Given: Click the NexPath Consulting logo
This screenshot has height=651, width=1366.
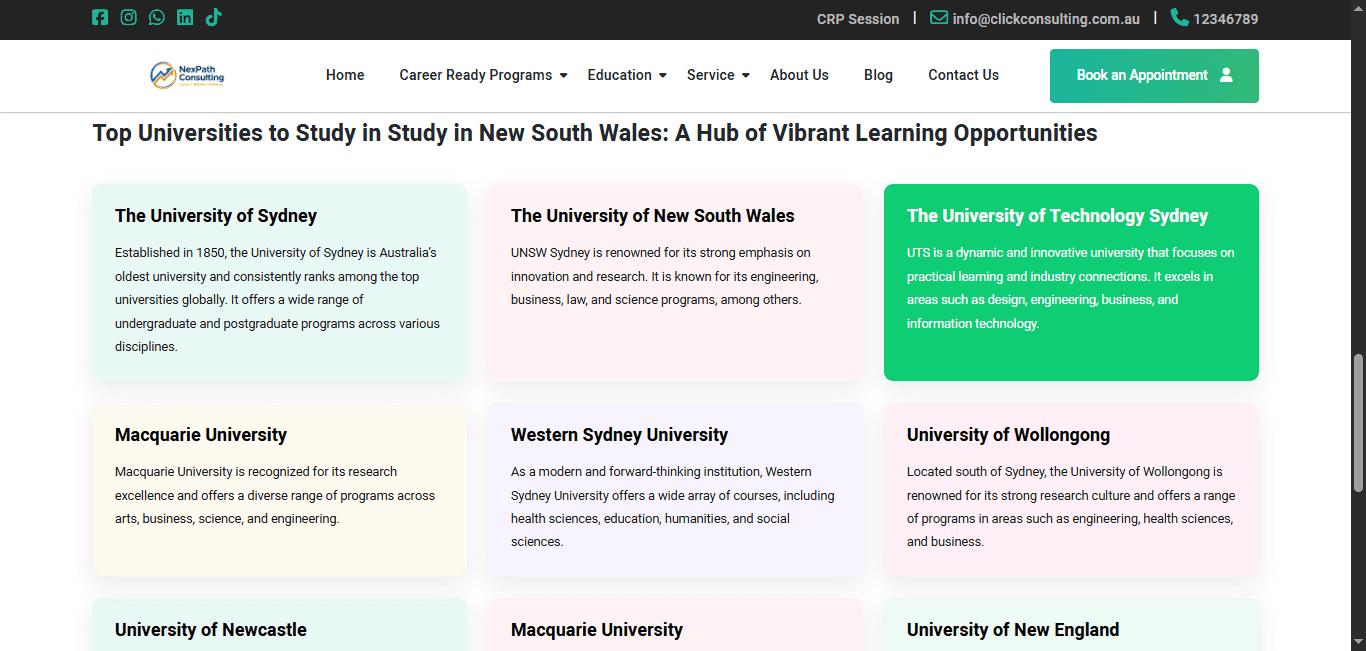Looking at the screenshot, I should tap(187, 75).
